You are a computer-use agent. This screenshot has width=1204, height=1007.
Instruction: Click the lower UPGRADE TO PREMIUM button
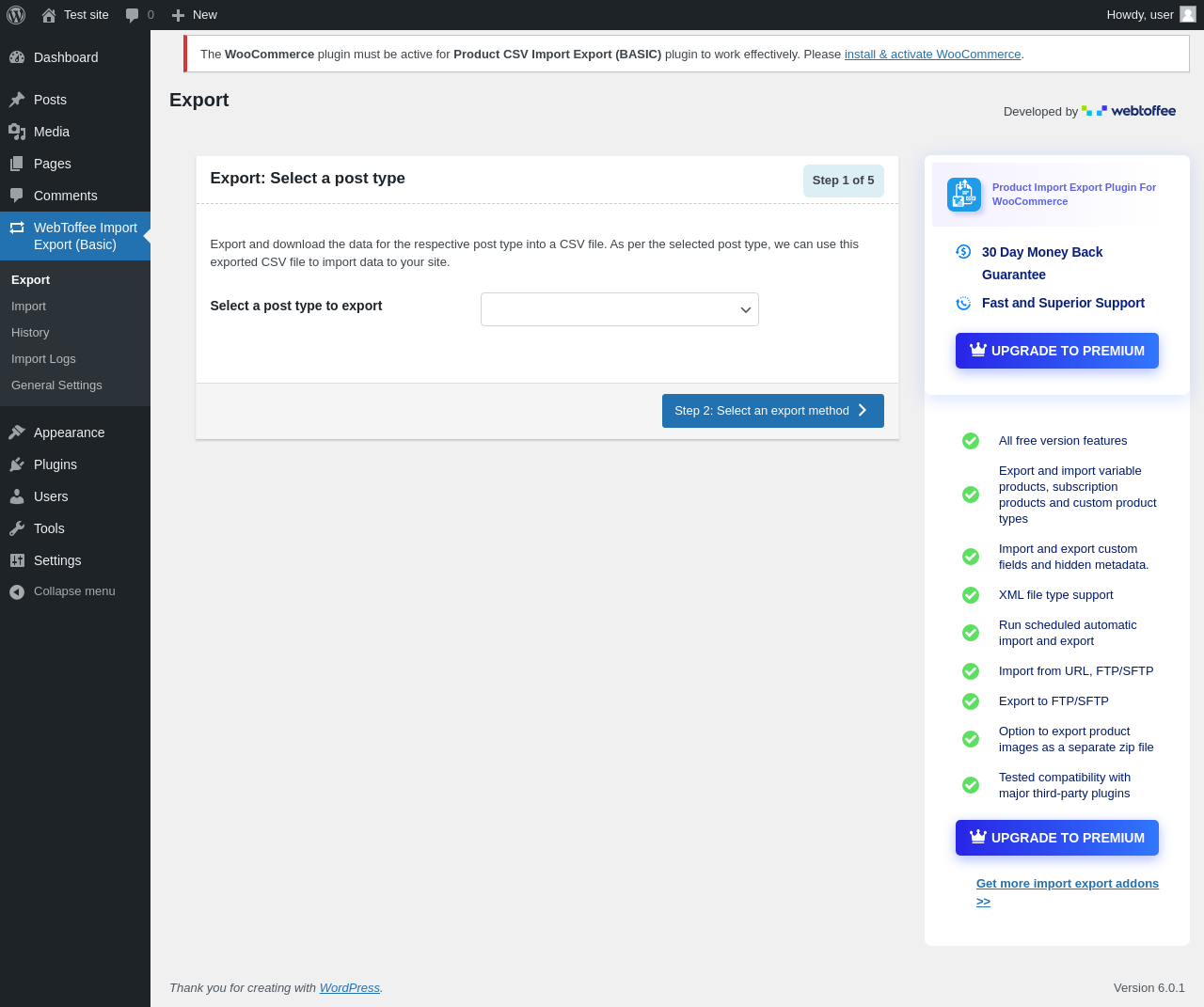coord(1057,838)
